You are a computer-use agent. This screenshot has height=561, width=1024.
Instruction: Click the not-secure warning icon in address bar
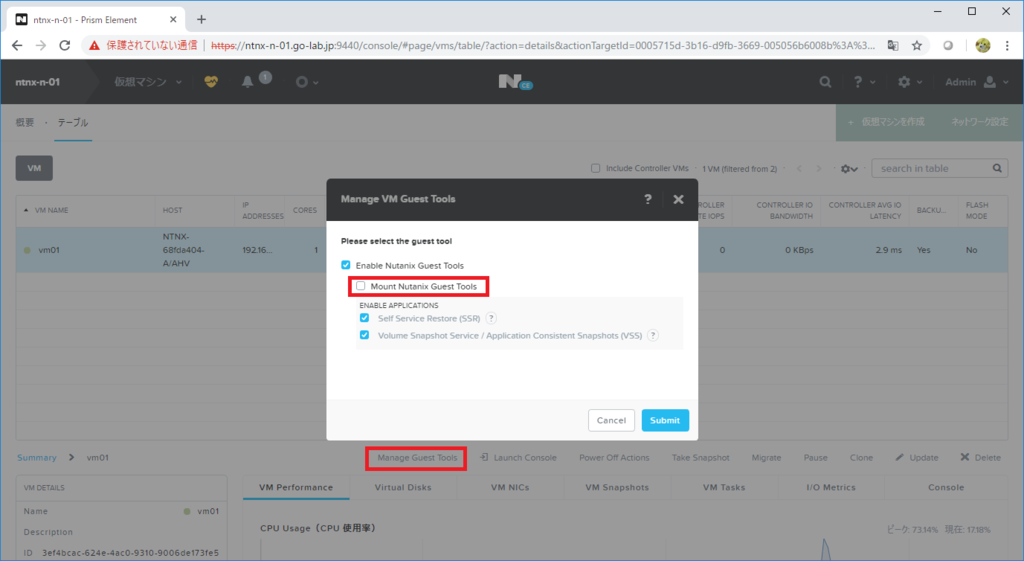95,45
